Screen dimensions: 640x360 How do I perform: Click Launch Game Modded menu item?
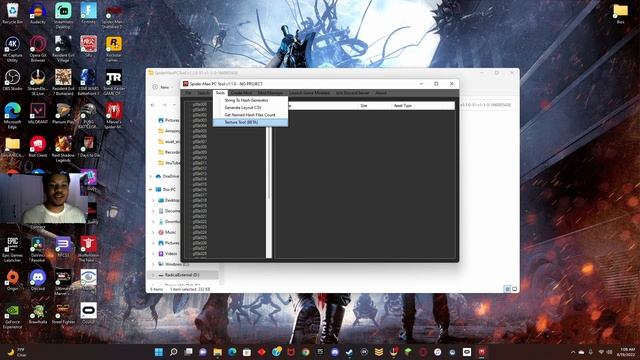point(309,93)
